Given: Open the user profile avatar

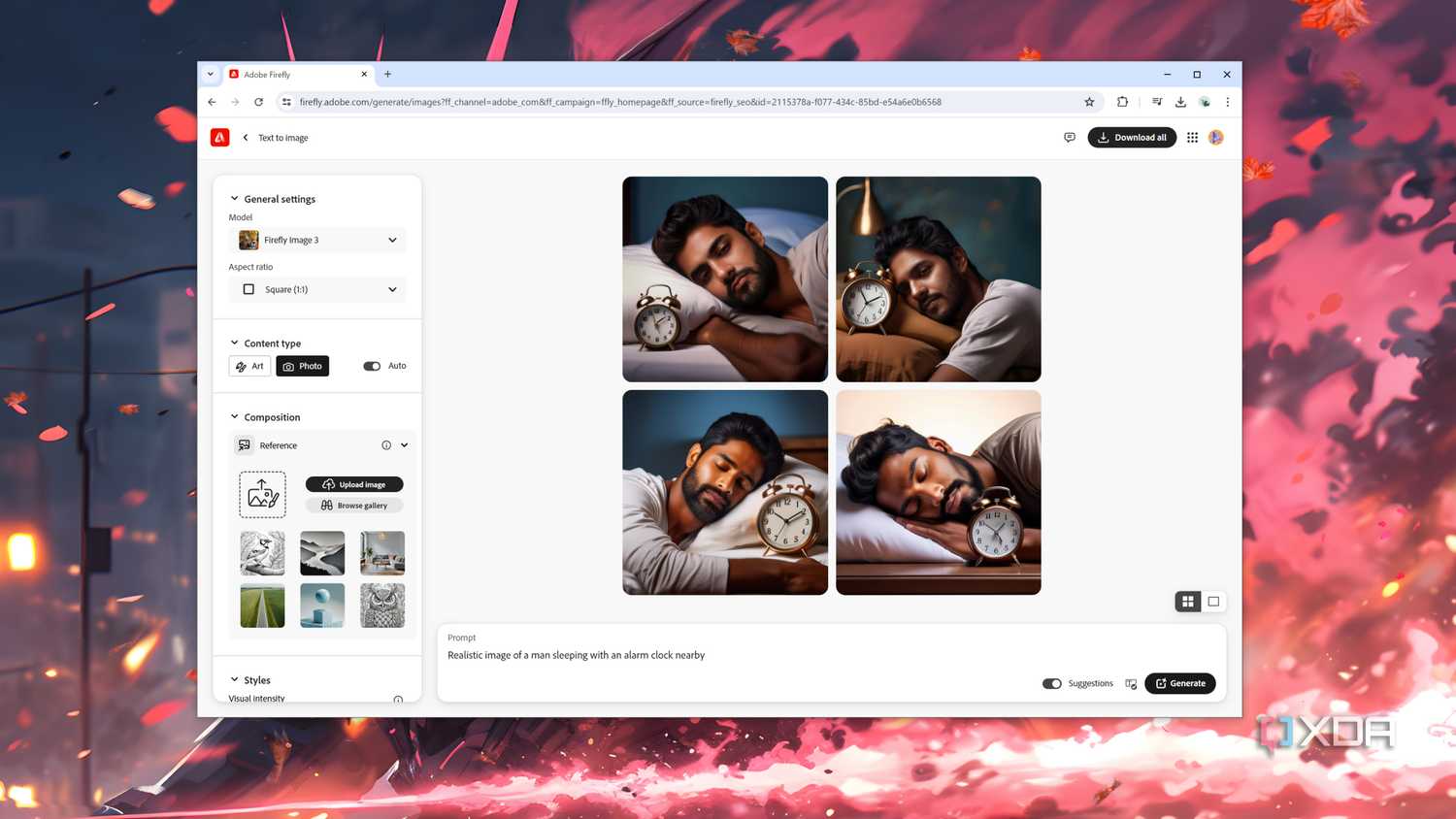Looking at the screenshot, I should click(1216, 138).
